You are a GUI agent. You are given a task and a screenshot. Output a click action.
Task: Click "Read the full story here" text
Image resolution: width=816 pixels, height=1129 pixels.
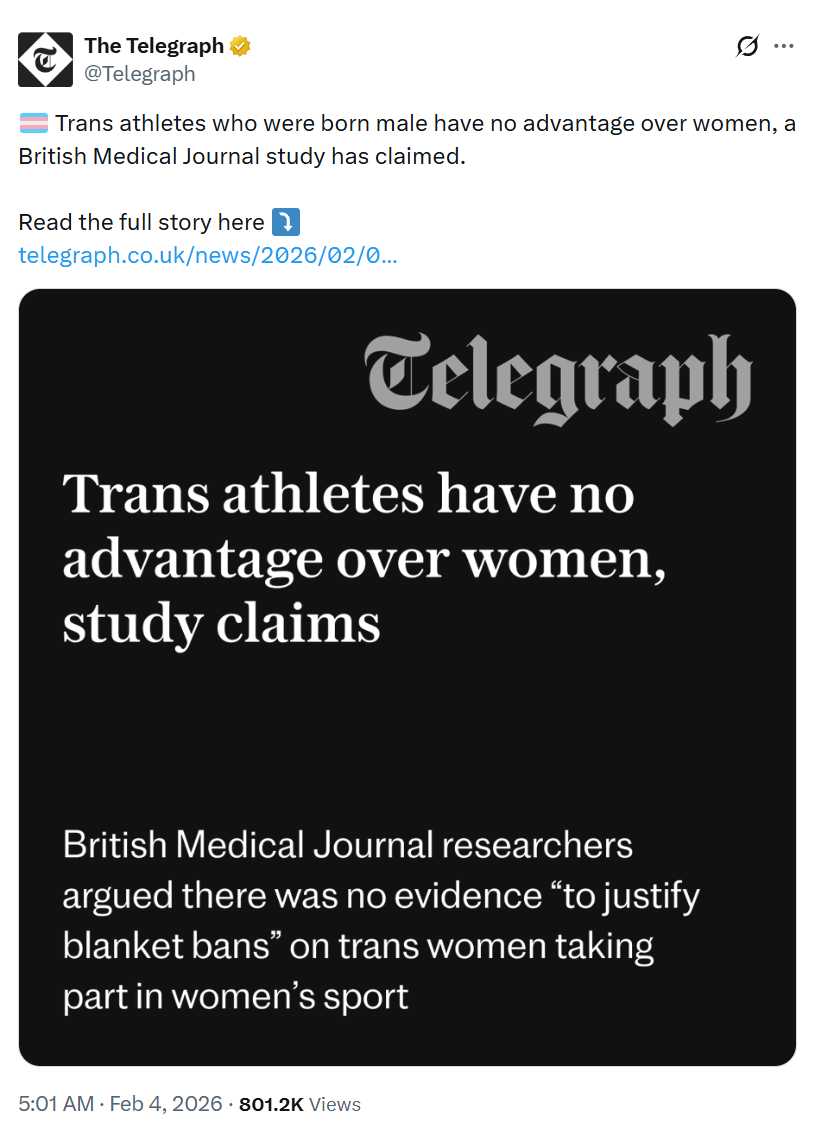coord(141,222)
